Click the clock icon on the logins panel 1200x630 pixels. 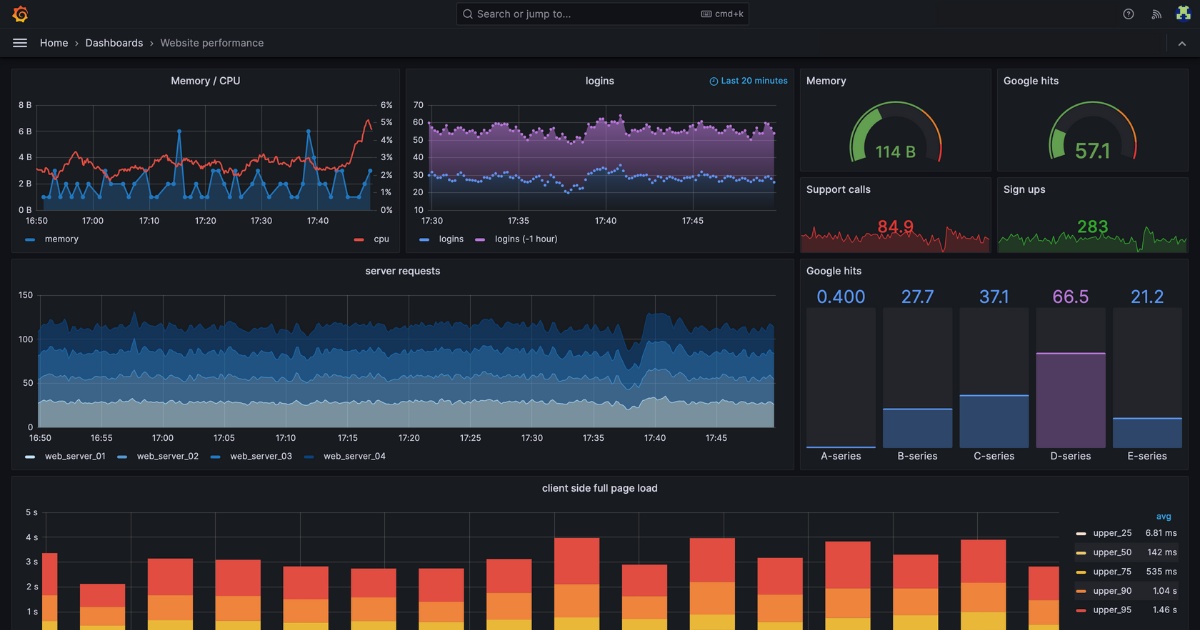(x=712, y=81)
